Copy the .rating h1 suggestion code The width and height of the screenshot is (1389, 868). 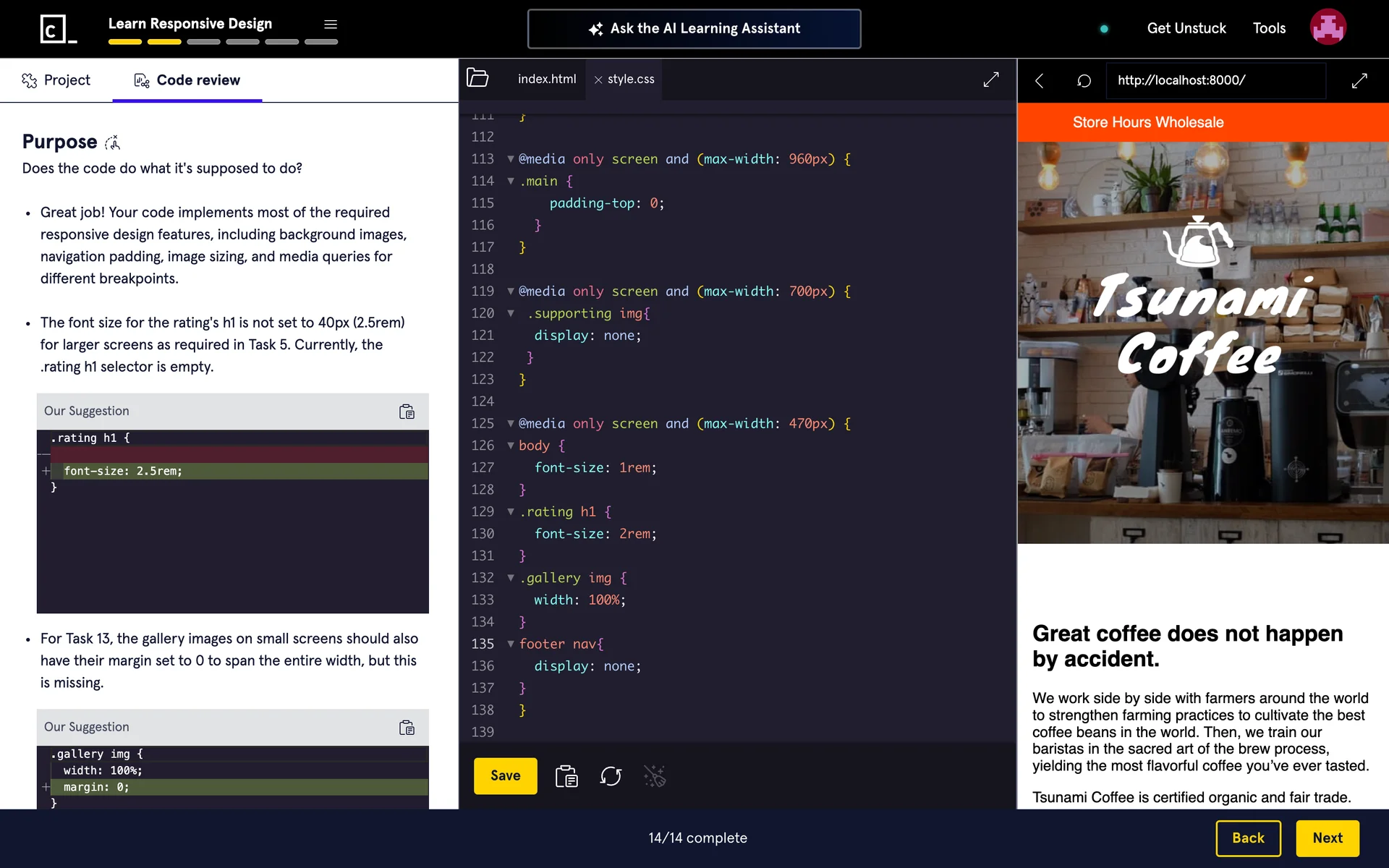pos(407,412)
